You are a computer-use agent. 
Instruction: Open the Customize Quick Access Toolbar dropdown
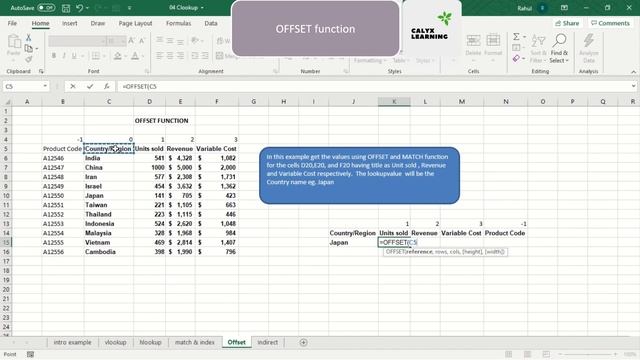130,8
